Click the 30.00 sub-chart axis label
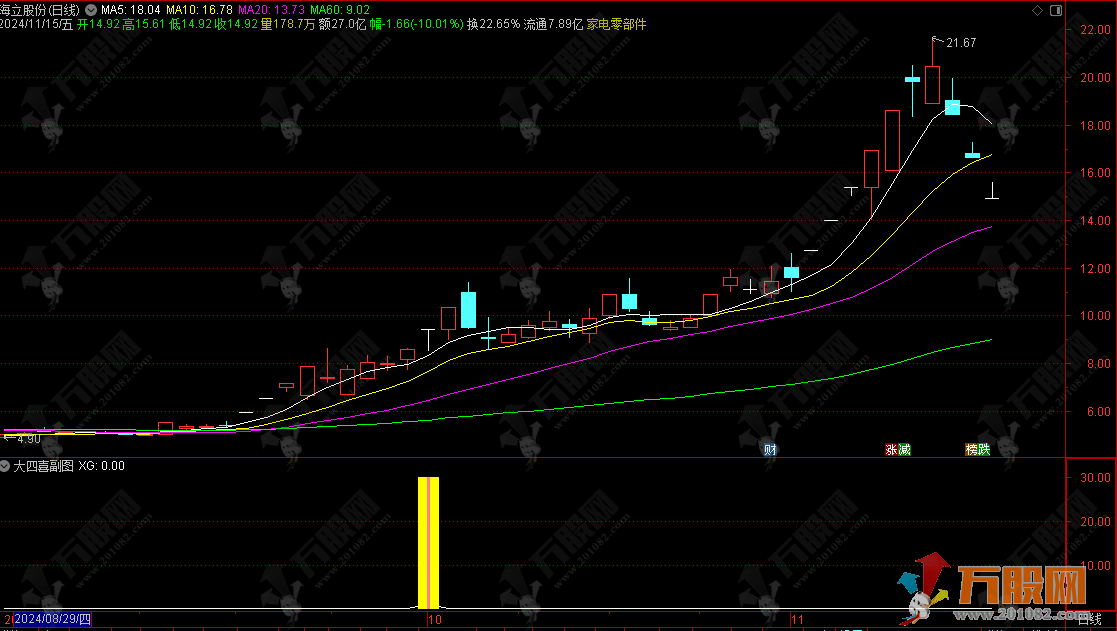 (1096, 478)
